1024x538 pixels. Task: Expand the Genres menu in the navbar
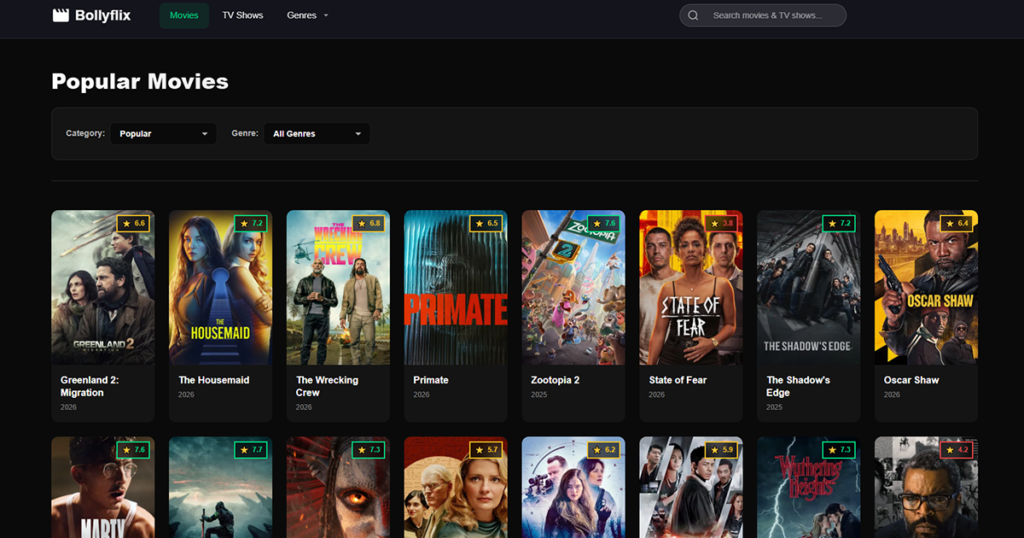308,15
